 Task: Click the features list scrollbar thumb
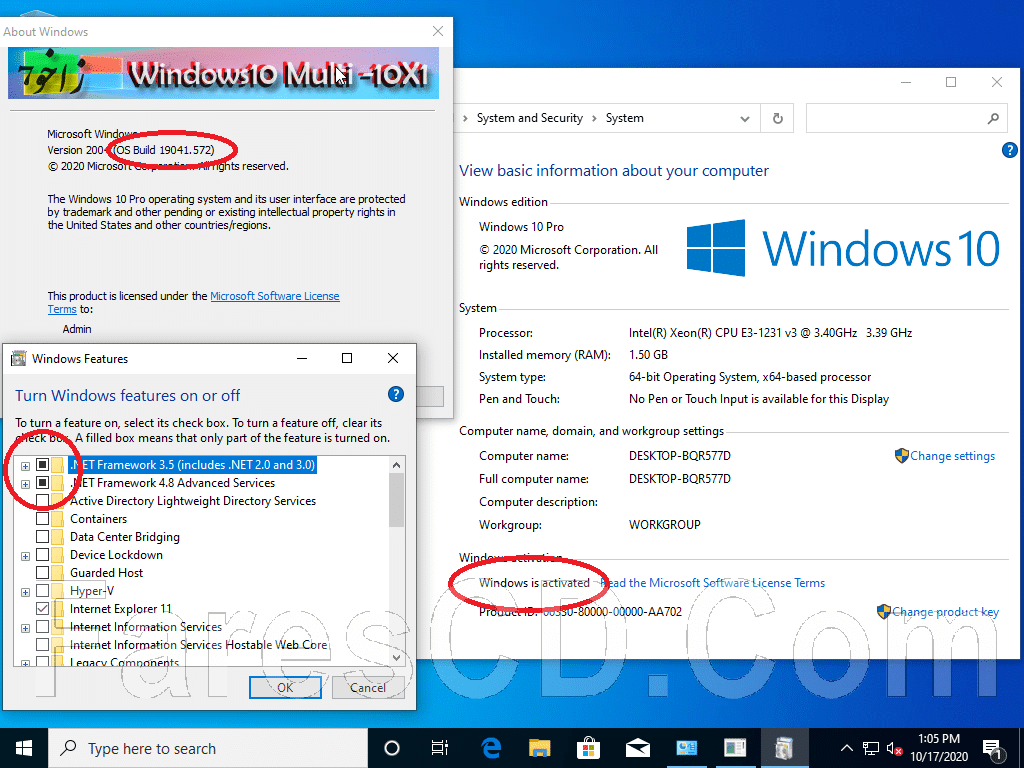(396, 500)
